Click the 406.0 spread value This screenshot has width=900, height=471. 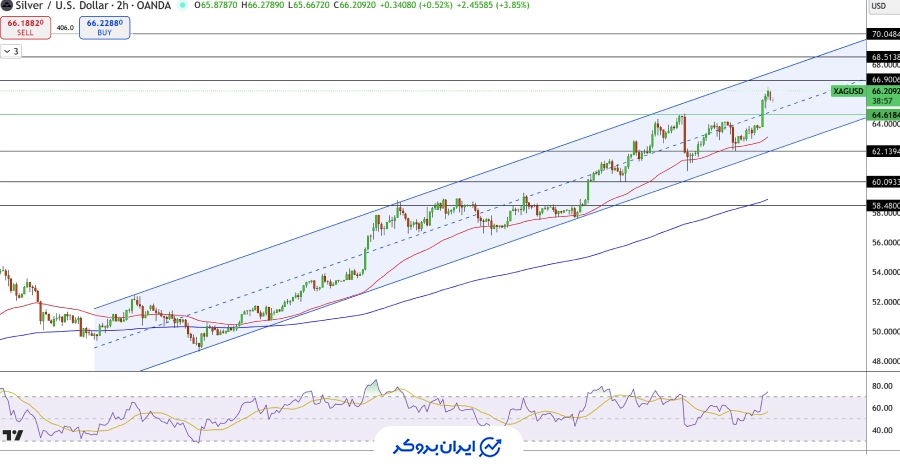(x=66, y=28)
